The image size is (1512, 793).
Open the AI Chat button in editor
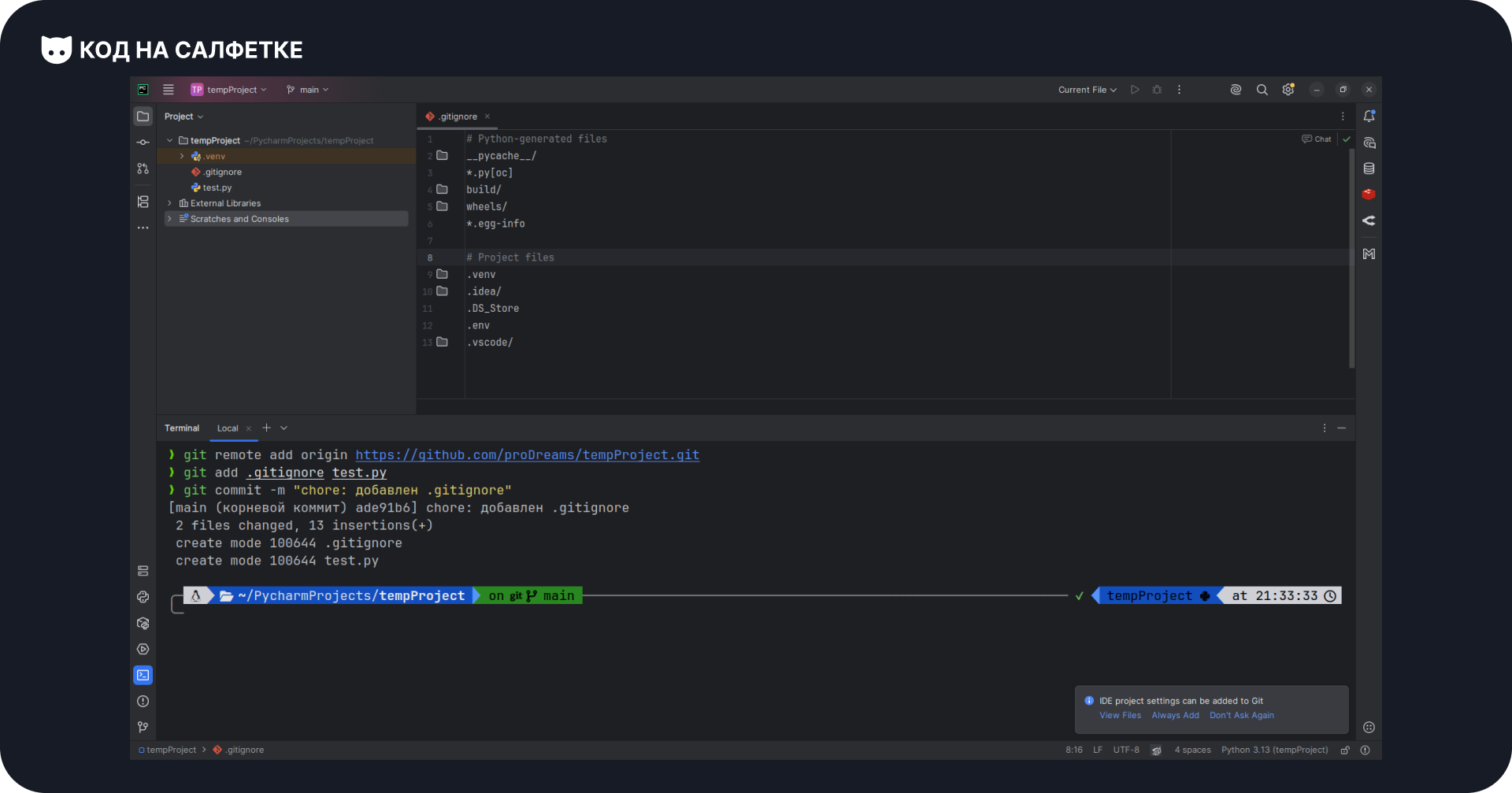tap(1317, 139)
